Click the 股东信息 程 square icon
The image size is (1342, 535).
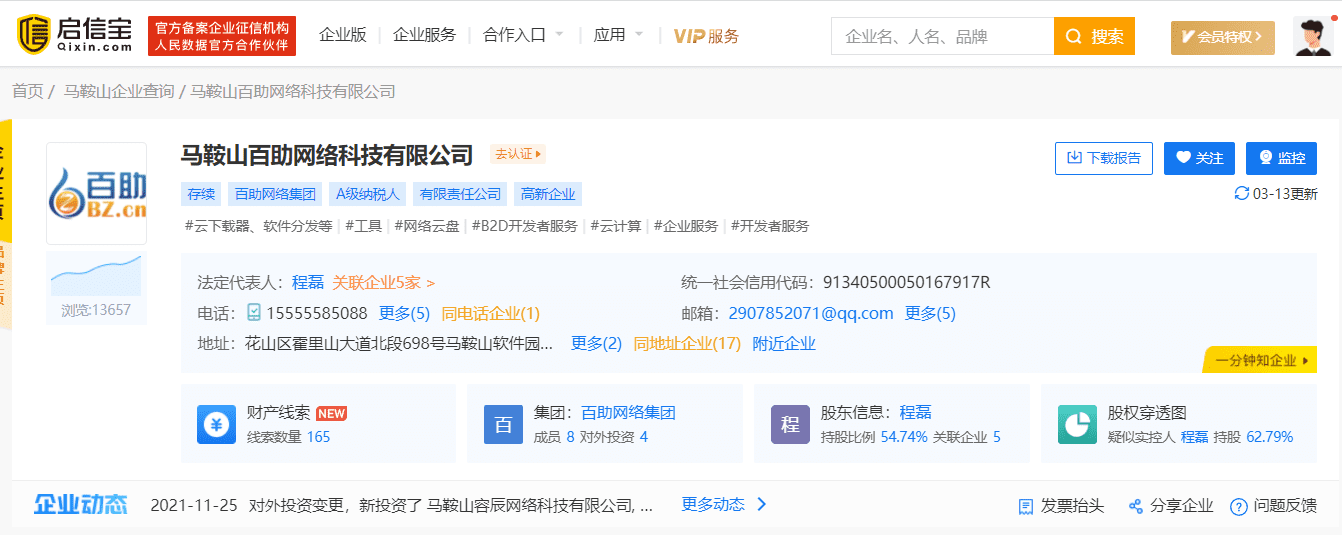click(790, 424)
